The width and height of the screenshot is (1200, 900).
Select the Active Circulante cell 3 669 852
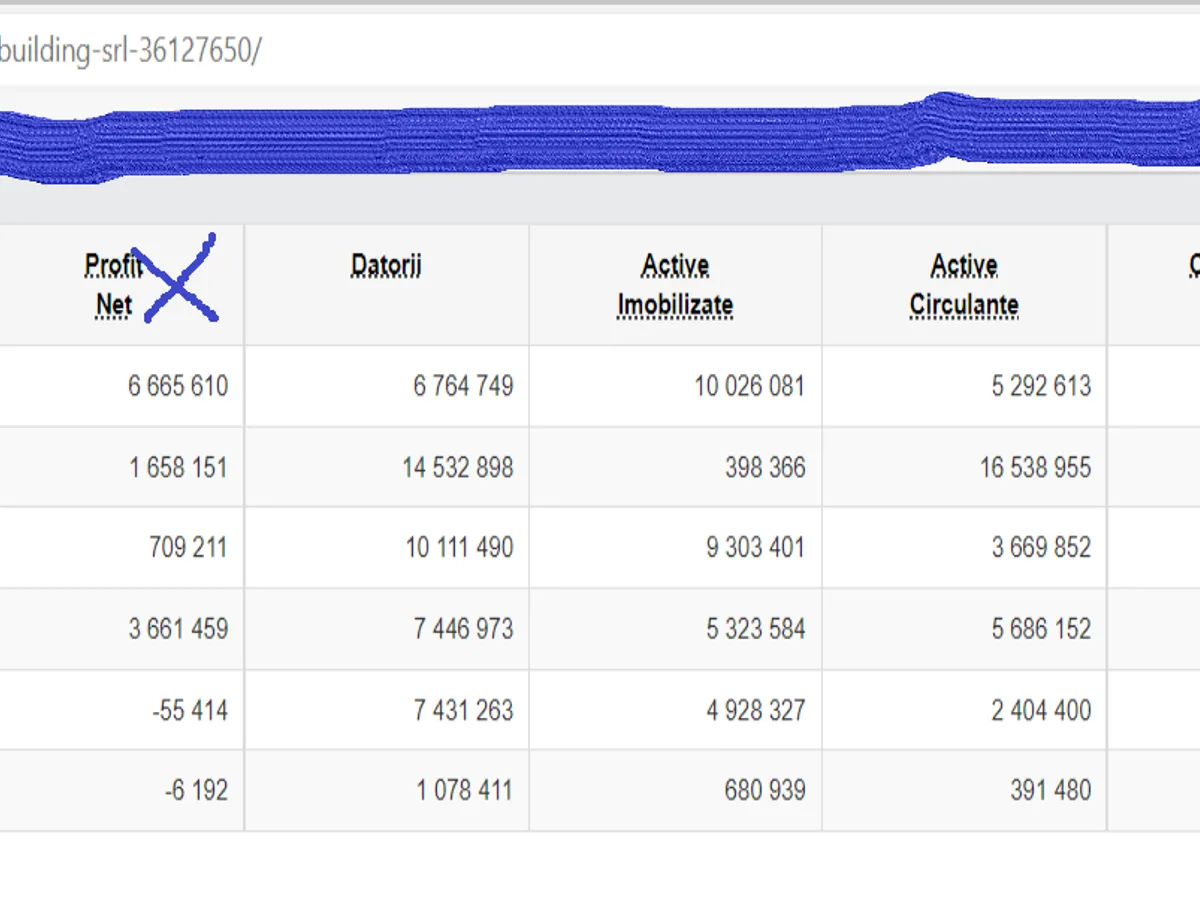pyautogui.click(x=1041, y=548)
